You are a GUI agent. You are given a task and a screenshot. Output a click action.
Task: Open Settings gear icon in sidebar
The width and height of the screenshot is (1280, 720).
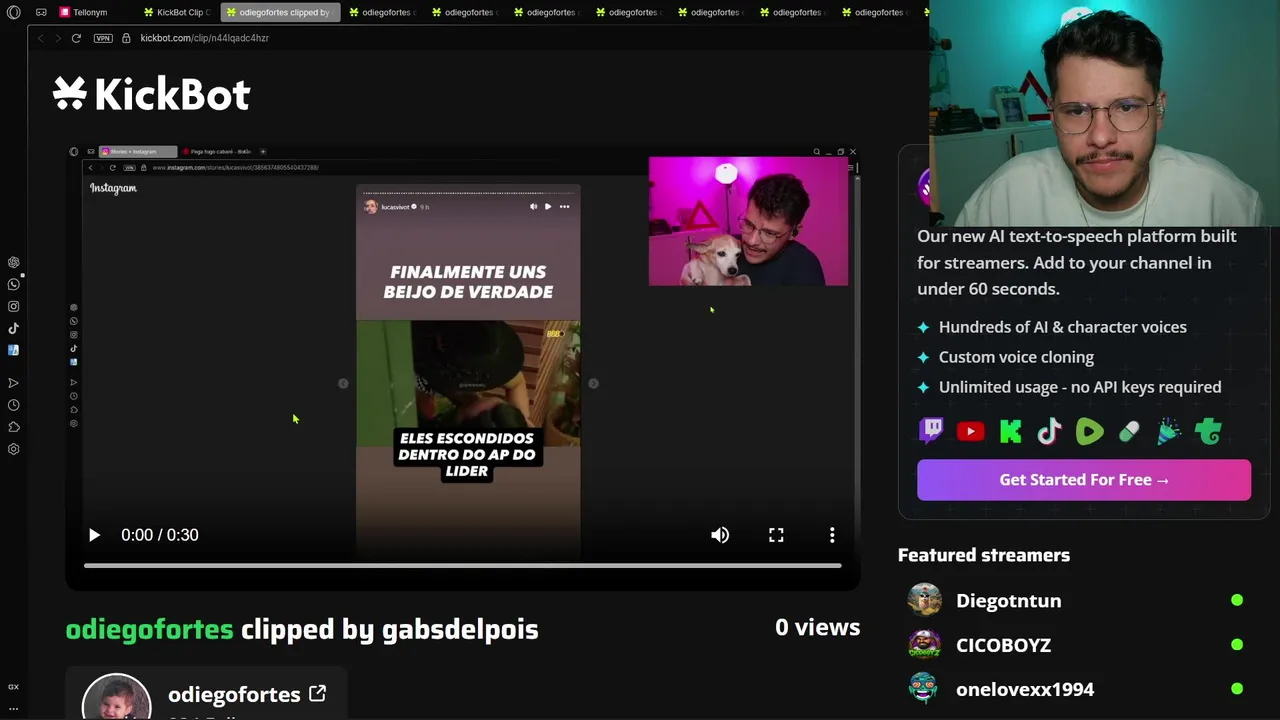click(13, 449)
